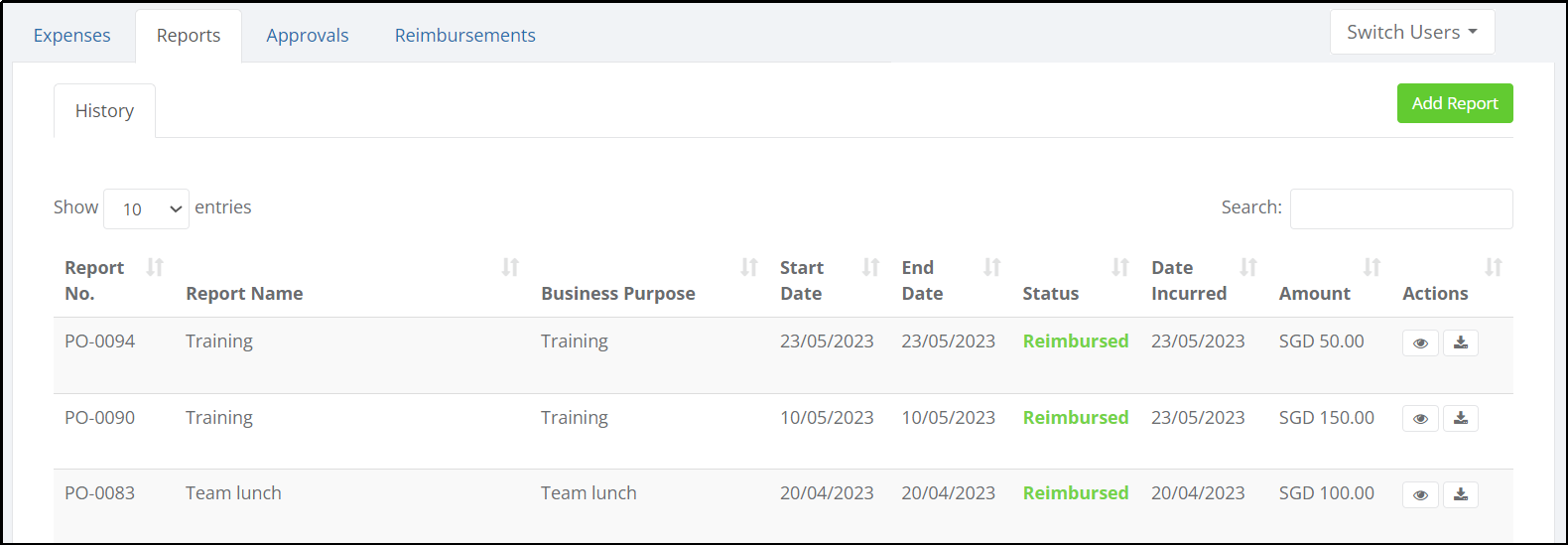
Task: Sort by Report No. column arrows
Action: click(x=155, y=267)
